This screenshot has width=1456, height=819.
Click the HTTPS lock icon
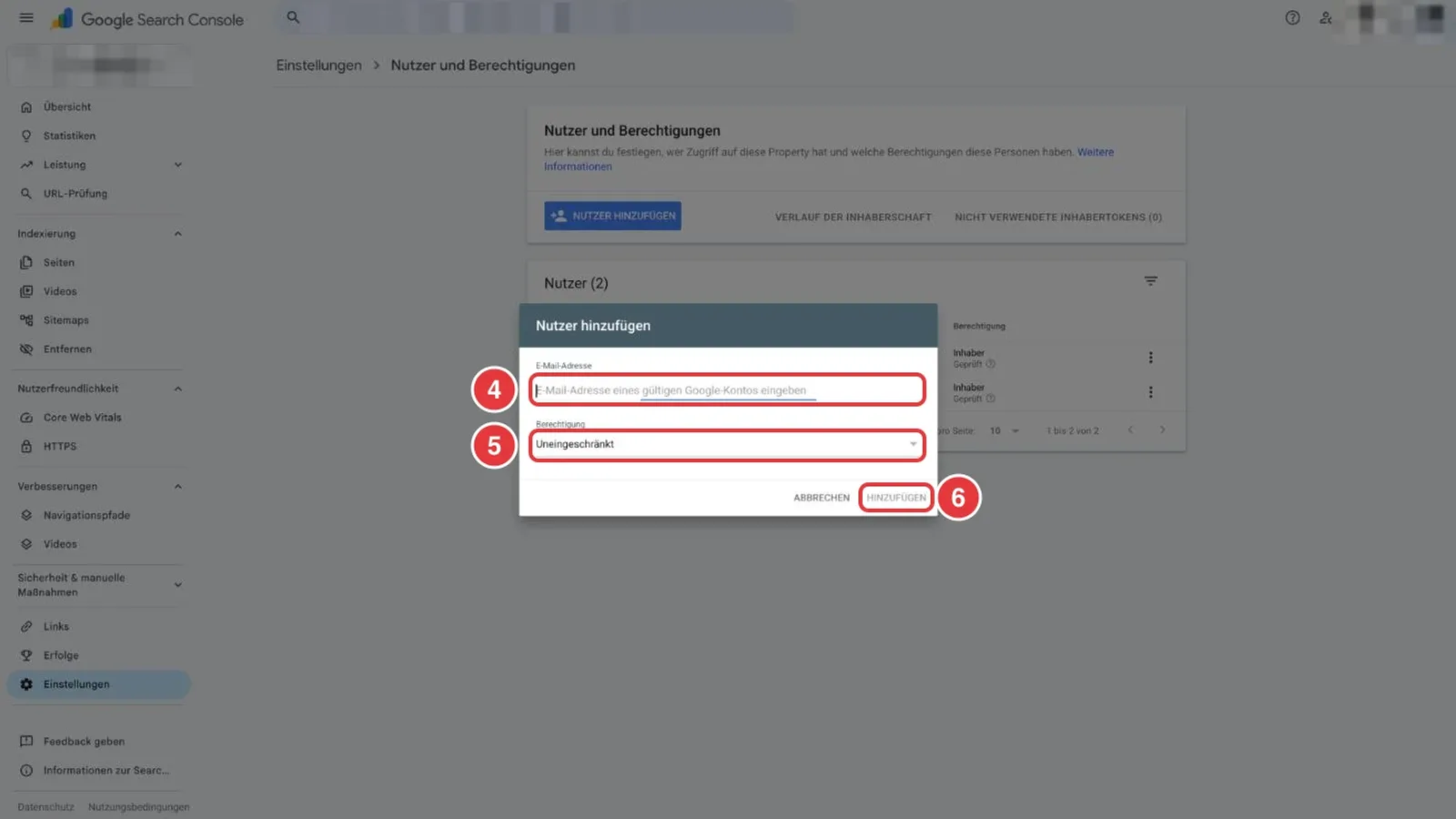pyautogui.click(x=26, y=446)
